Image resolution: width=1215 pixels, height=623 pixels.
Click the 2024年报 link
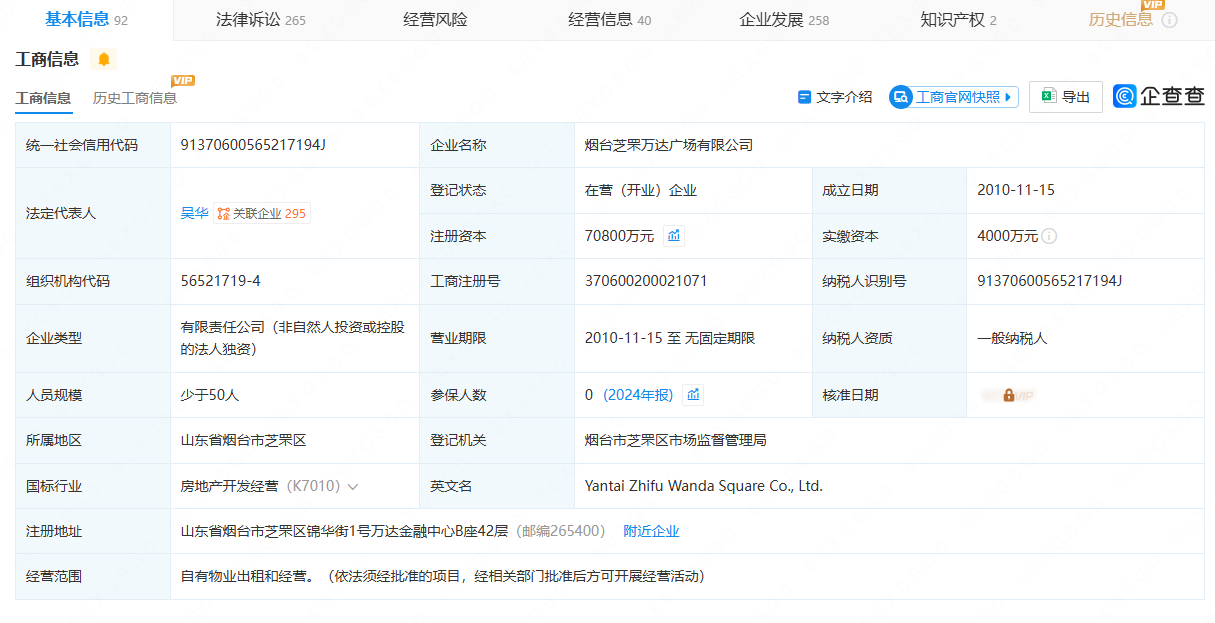pyautogui.click(x=638, y=395)
